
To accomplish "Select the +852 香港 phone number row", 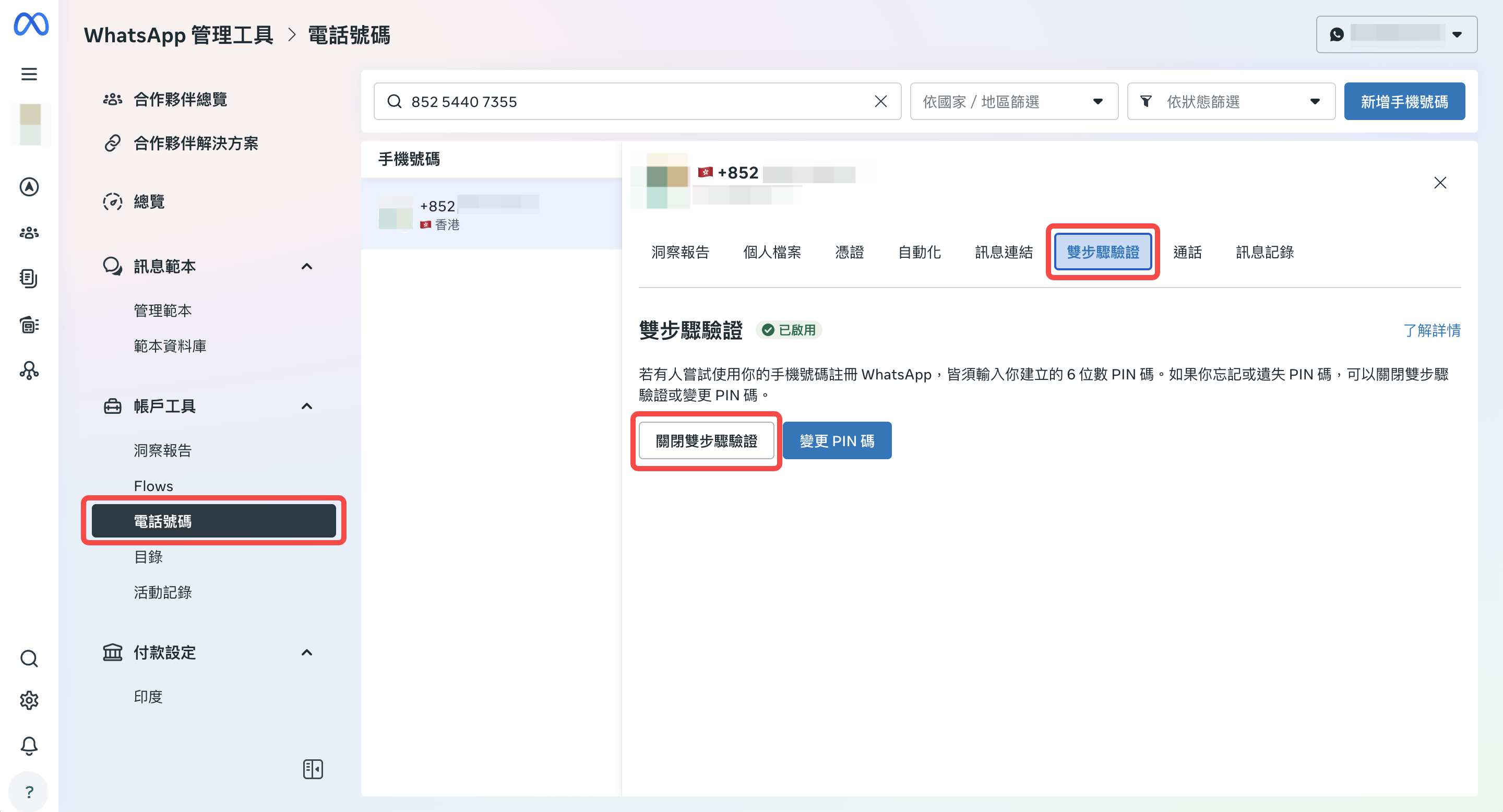I will (491, 214).
